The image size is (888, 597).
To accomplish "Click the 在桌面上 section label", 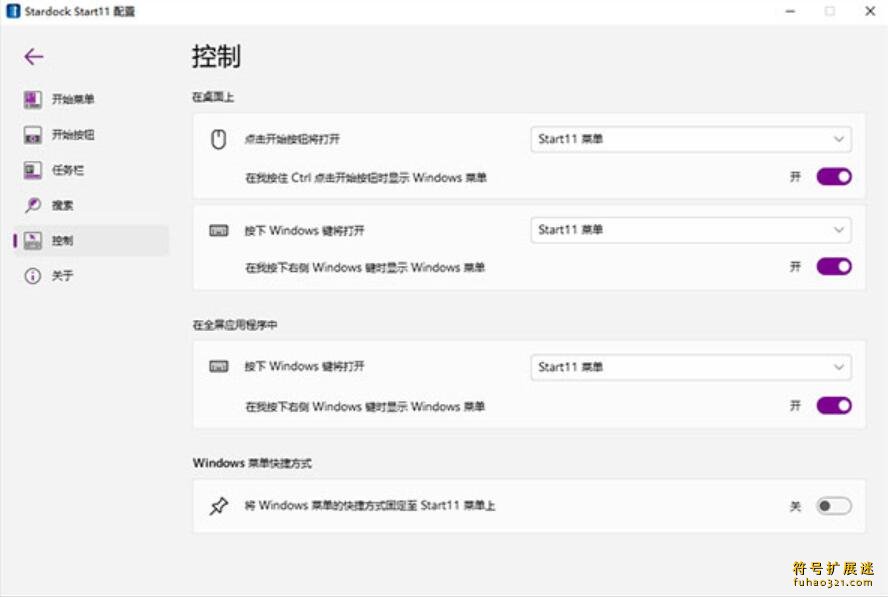I will point(213,97).
